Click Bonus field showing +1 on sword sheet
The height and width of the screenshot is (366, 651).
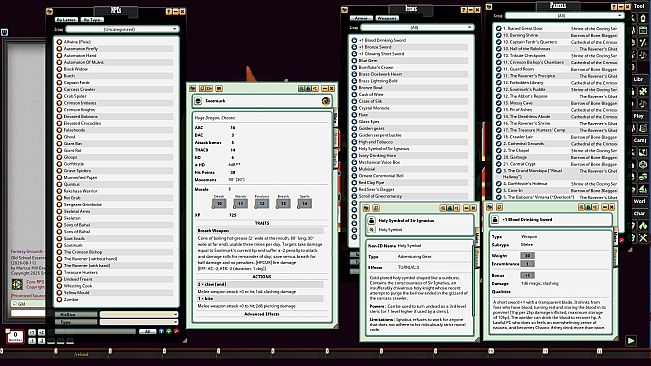click(527, 275)
